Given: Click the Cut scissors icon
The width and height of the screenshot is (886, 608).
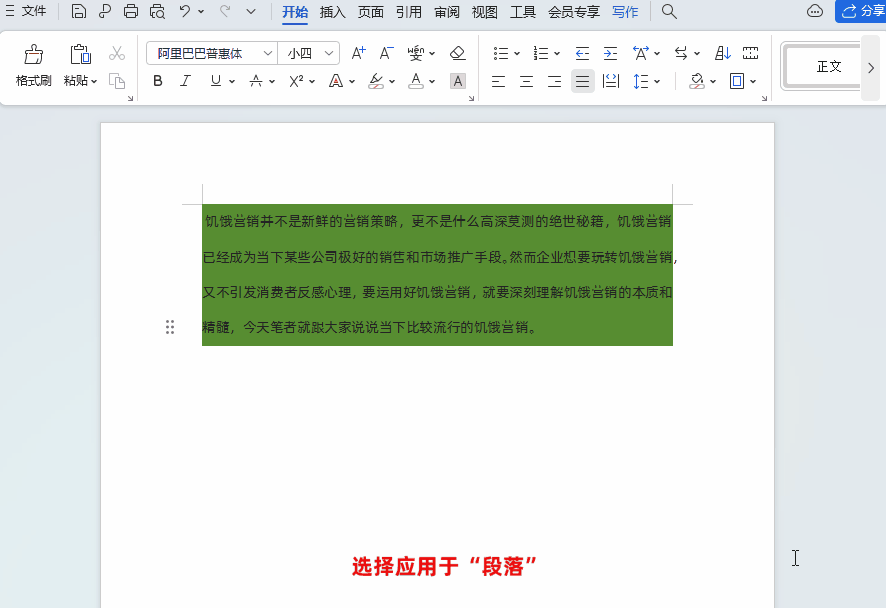Looking at the screenshot, I should pos(117,53).
